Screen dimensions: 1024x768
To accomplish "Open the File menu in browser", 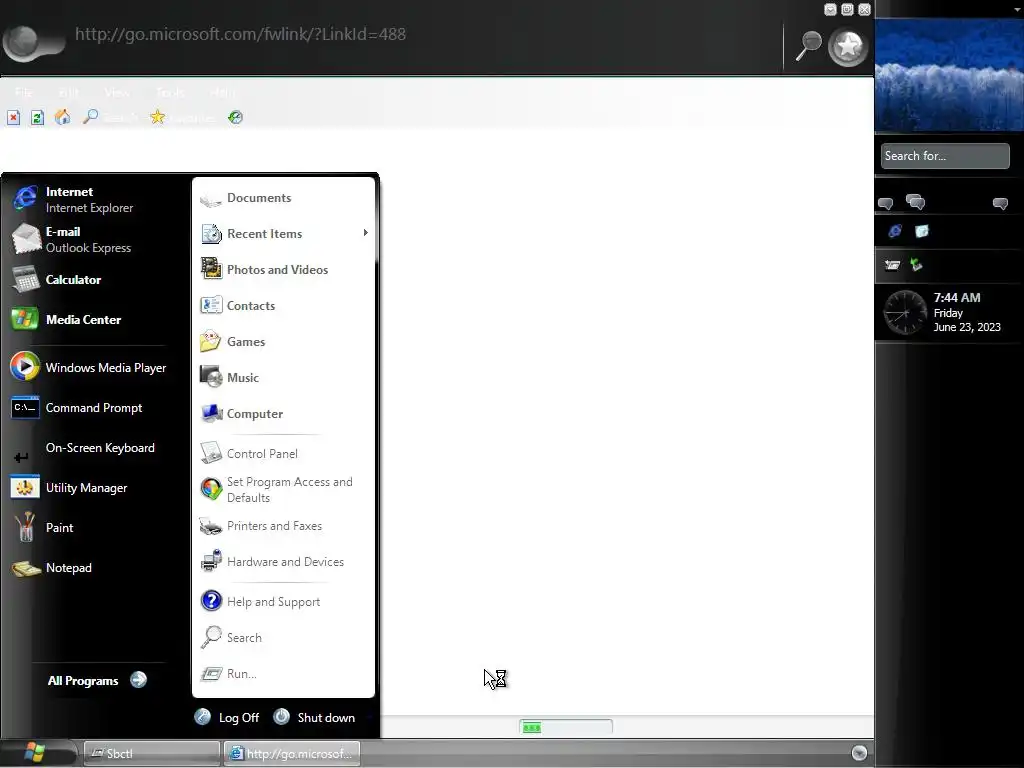I will pyautogui.click(x=24, y=93).
